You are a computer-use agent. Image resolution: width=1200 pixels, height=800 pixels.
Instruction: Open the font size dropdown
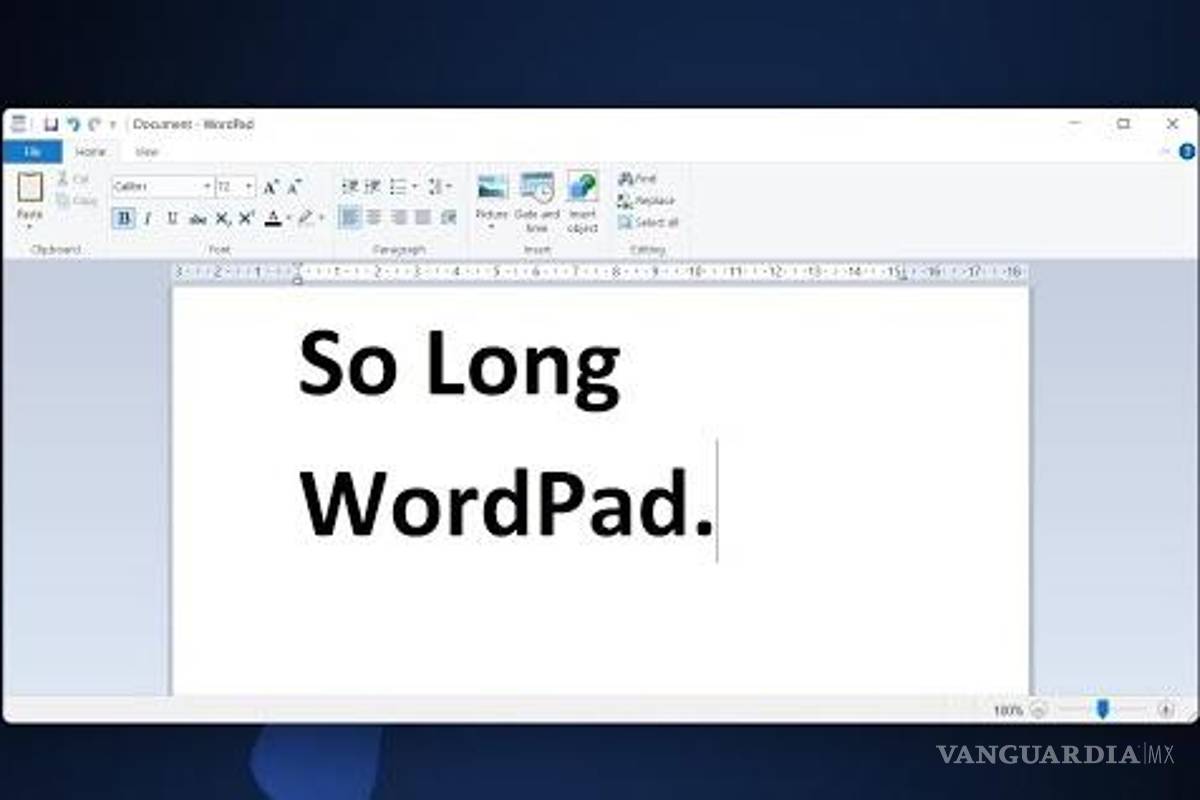coord(249,187)
